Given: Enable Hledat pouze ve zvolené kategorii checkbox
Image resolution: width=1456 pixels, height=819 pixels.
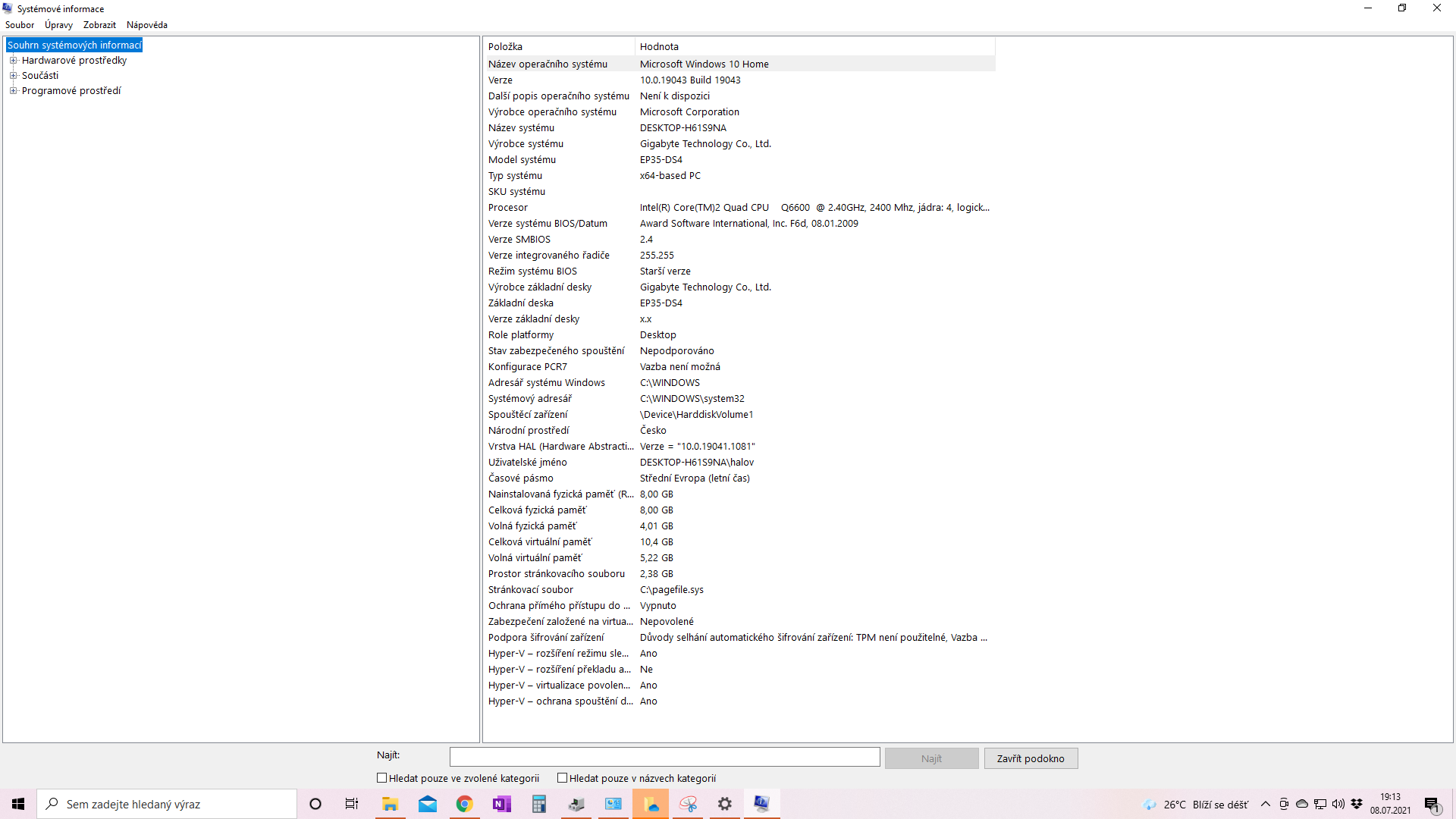Looking at the screenshot, I should 382,778.
